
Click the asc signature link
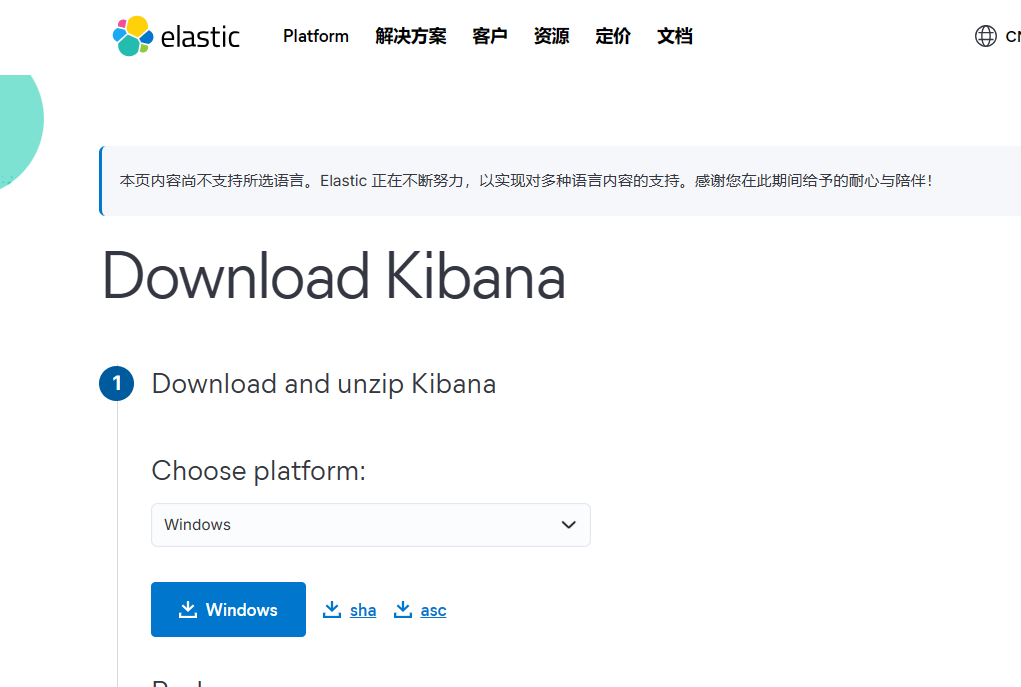click(x=433, y=610)
